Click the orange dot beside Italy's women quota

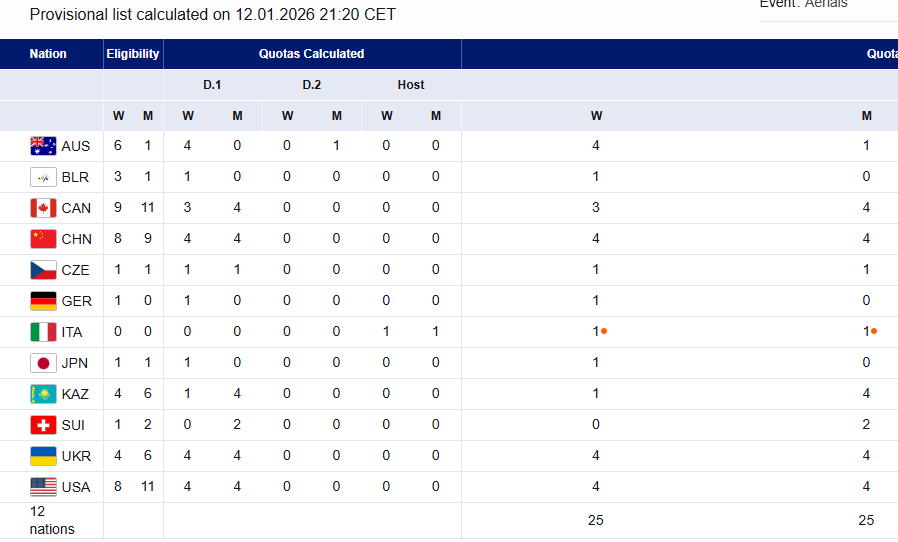point(604,331)
